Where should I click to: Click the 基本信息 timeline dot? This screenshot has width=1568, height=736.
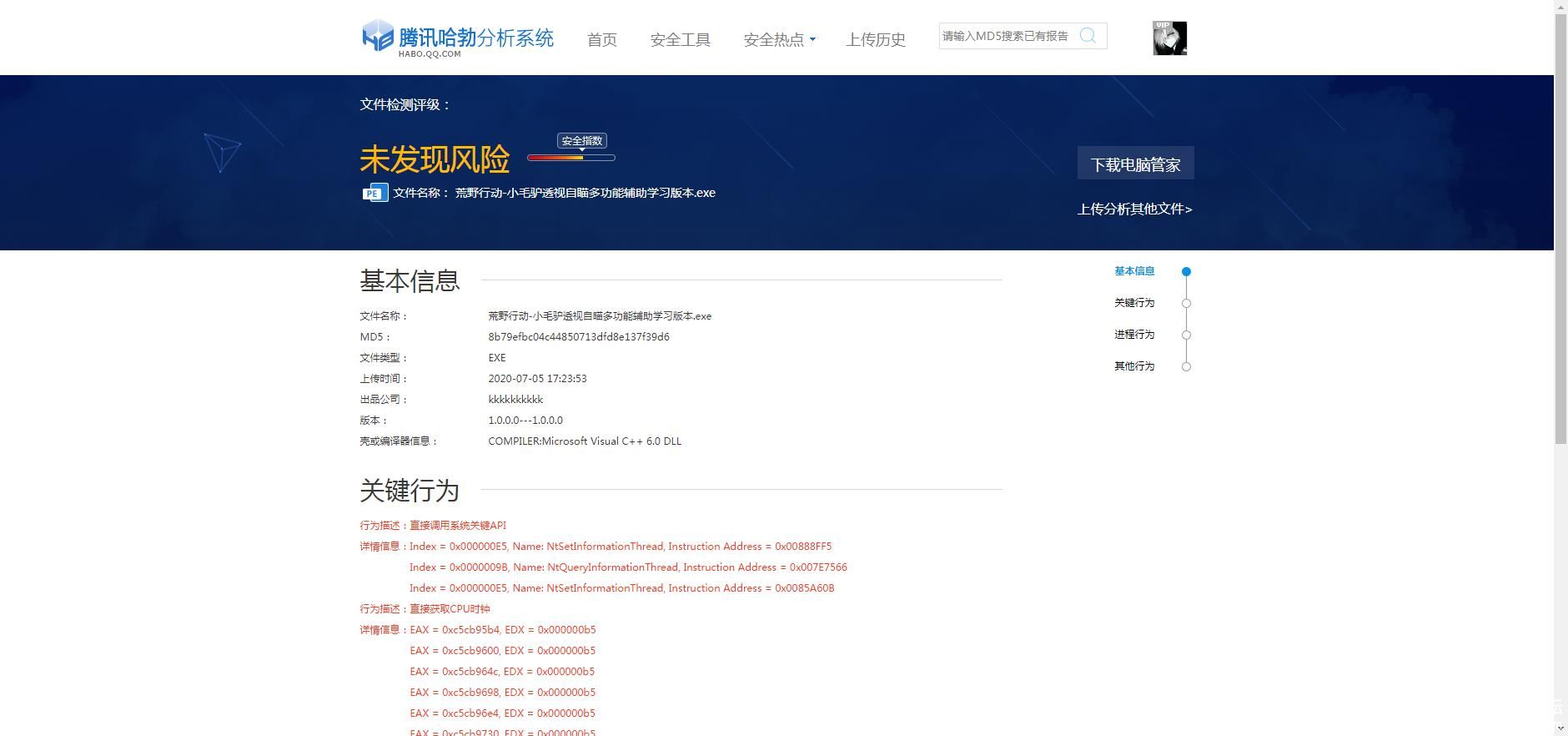[x=1186, y=271]
